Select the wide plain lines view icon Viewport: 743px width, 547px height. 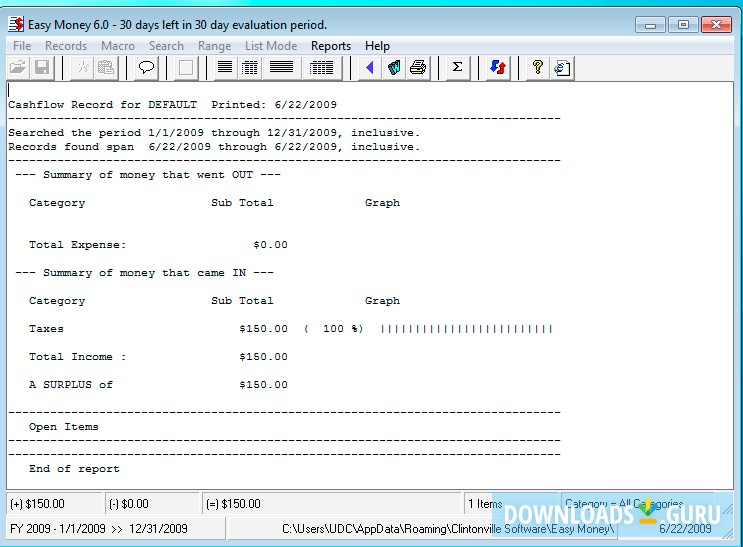coord(281,67)
